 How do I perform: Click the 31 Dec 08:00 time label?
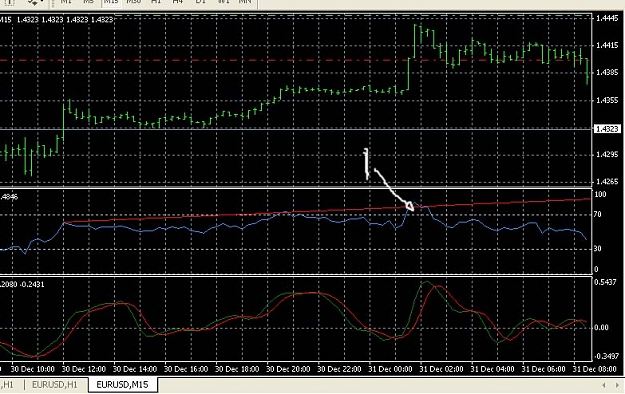(594, 369)
